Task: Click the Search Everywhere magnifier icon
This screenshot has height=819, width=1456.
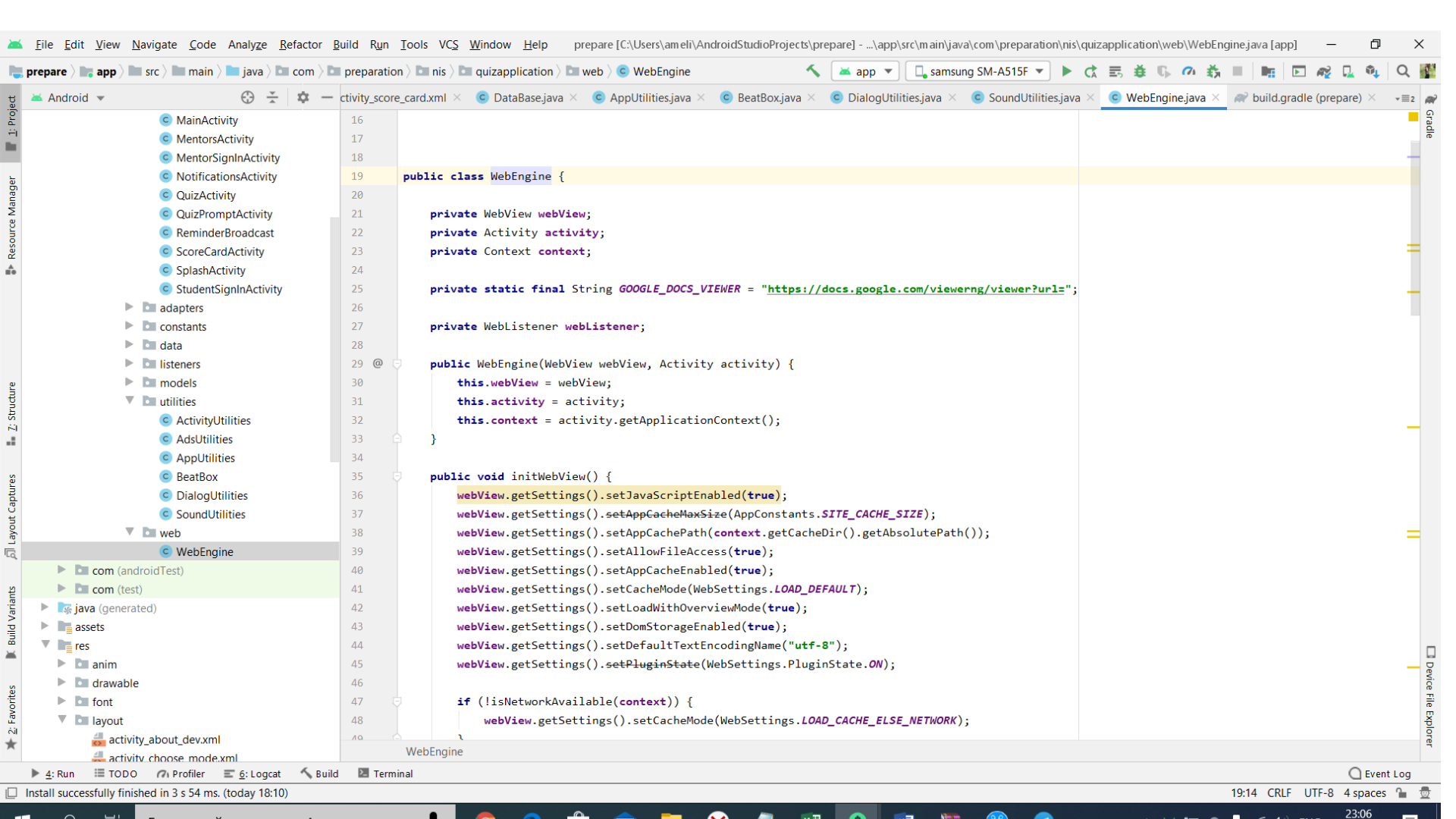Action: tap(1403, 71)
